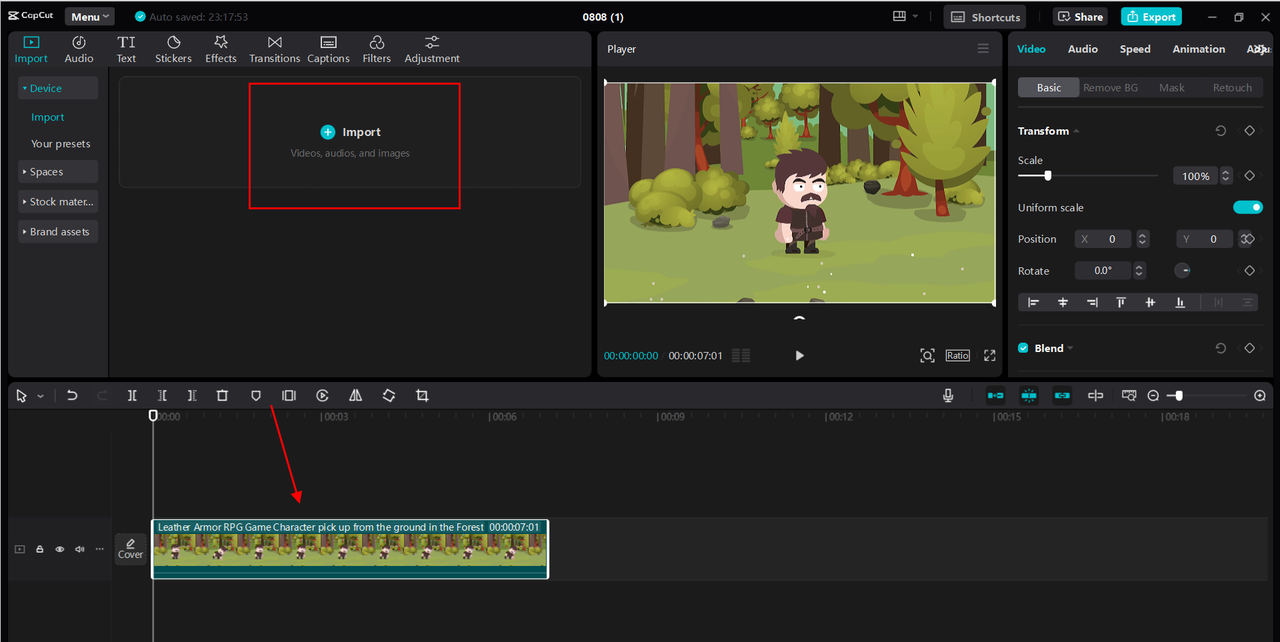Click the Export button
This screenshot has height=642, width=1280.
tap(1151, 17)
